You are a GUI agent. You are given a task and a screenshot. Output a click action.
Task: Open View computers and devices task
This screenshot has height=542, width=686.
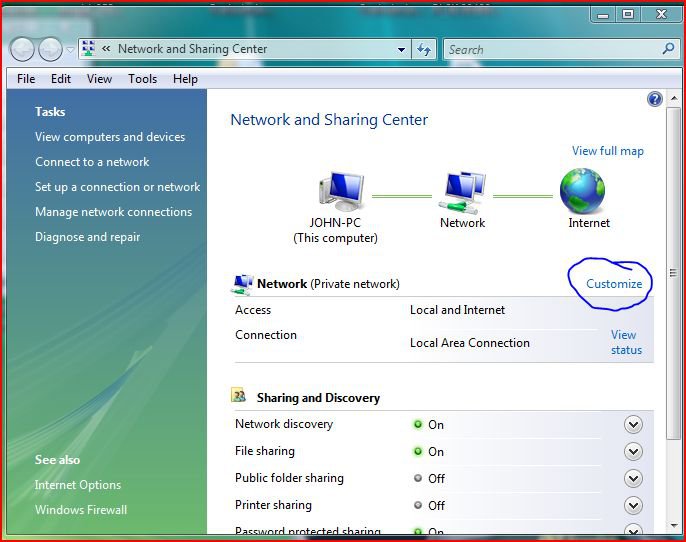click(110, 137)
